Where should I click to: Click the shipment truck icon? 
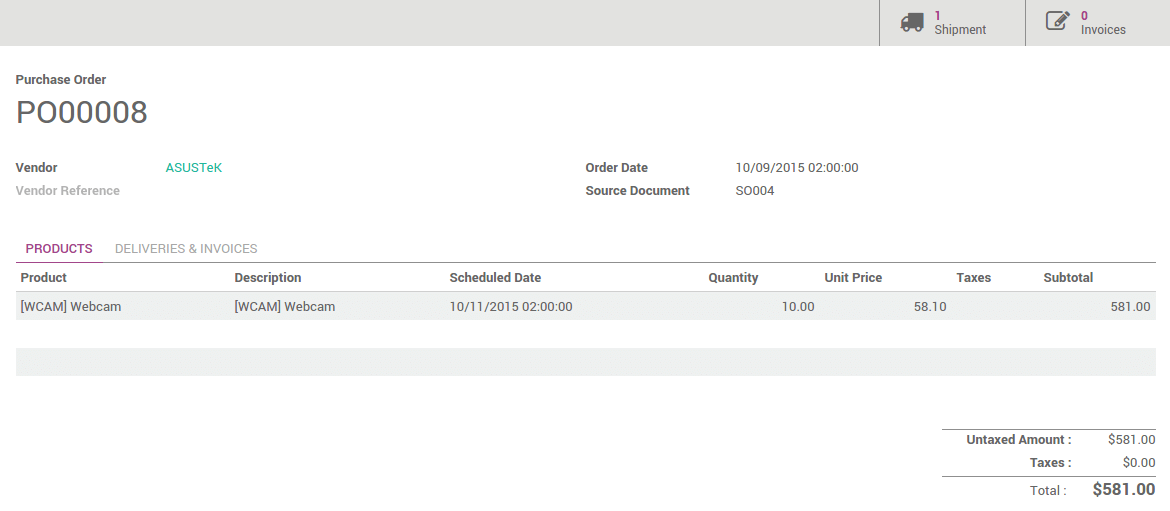(x=911, y=22)
